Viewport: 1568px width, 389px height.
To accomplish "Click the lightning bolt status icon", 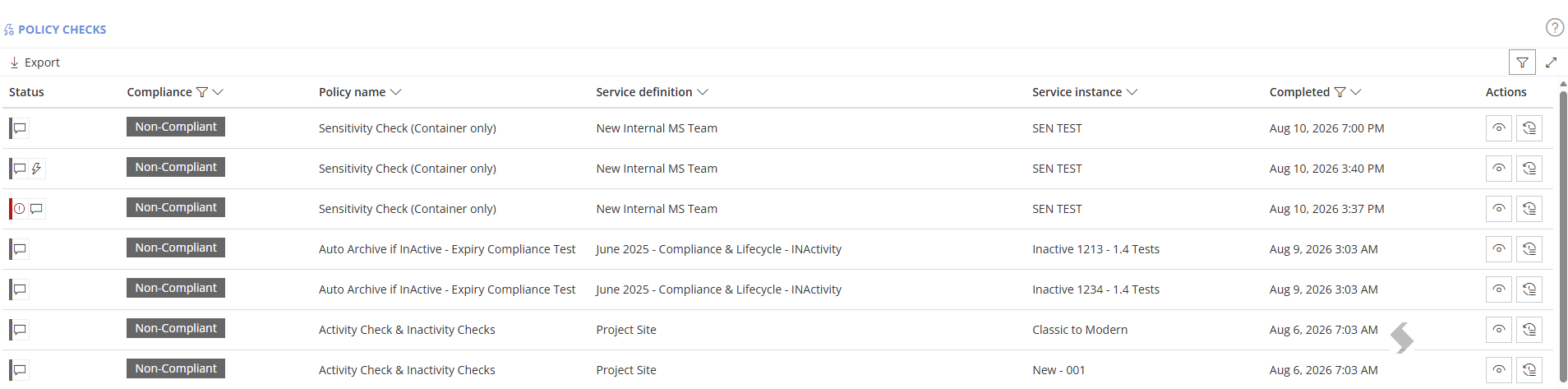I will [36, 169].
